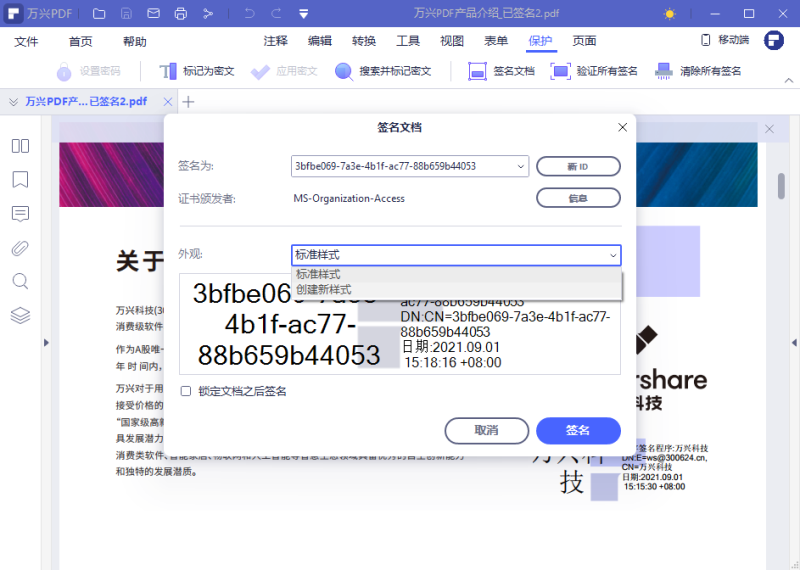Send the PDF by email icon
The image size is (800, 570).
(x=153, y=14)
